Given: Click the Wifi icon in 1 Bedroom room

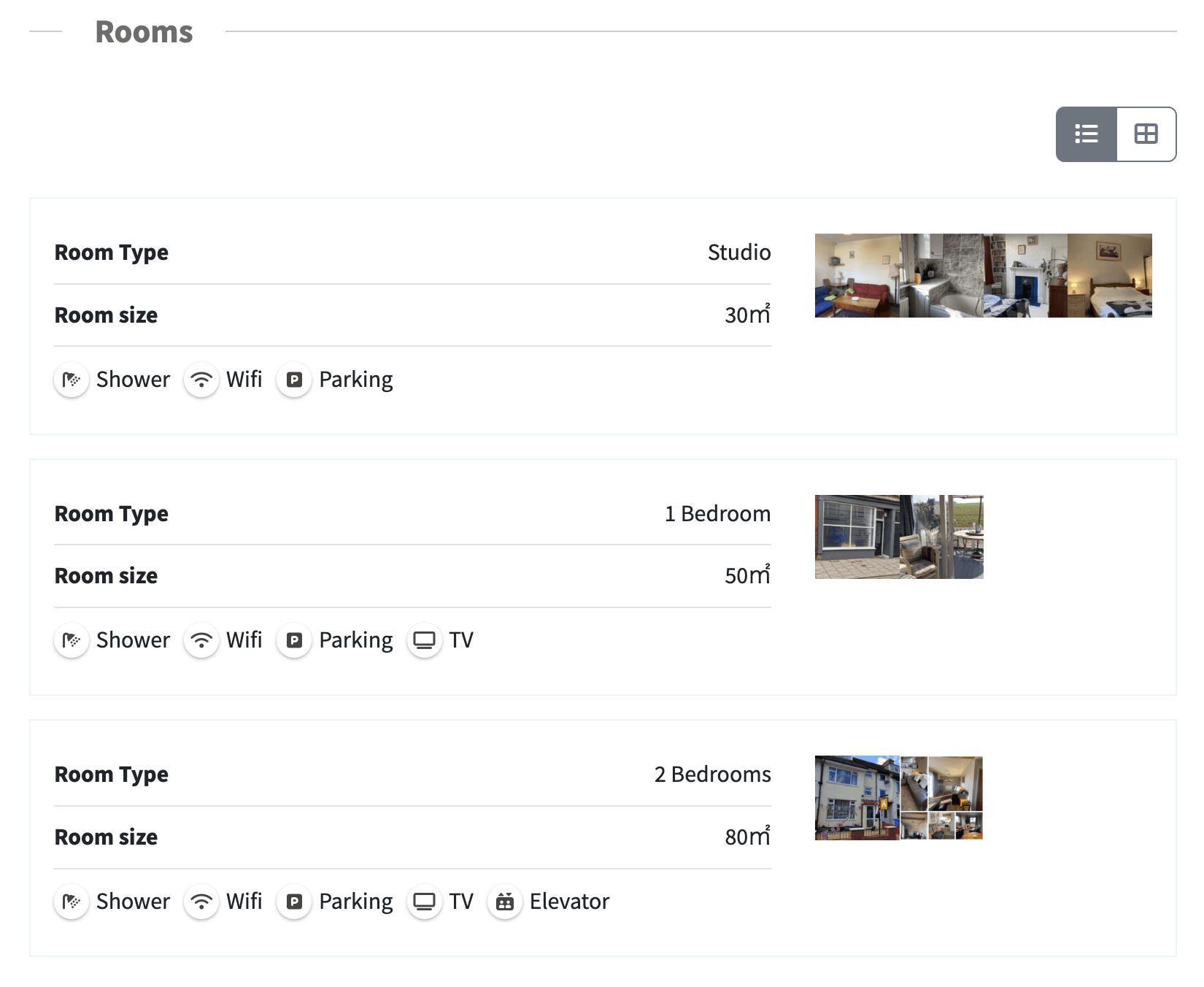Looking at the screenshot, I should tap(201, 640).
